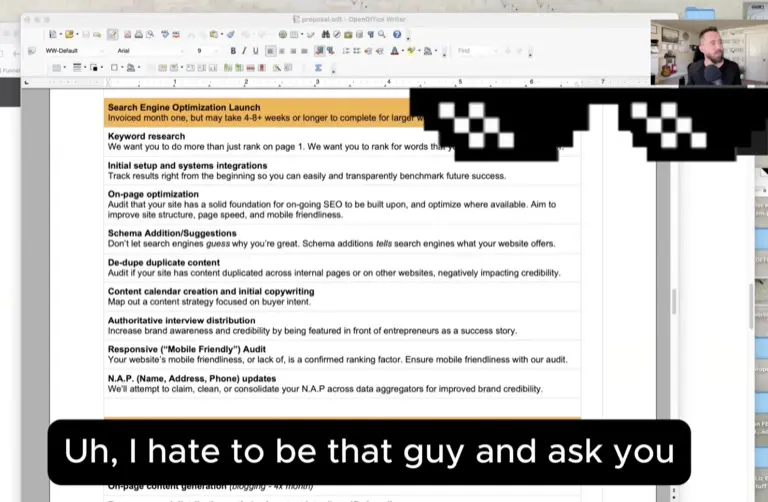
Task: Open a file with the Open folder icon
Action: (69, 34)
